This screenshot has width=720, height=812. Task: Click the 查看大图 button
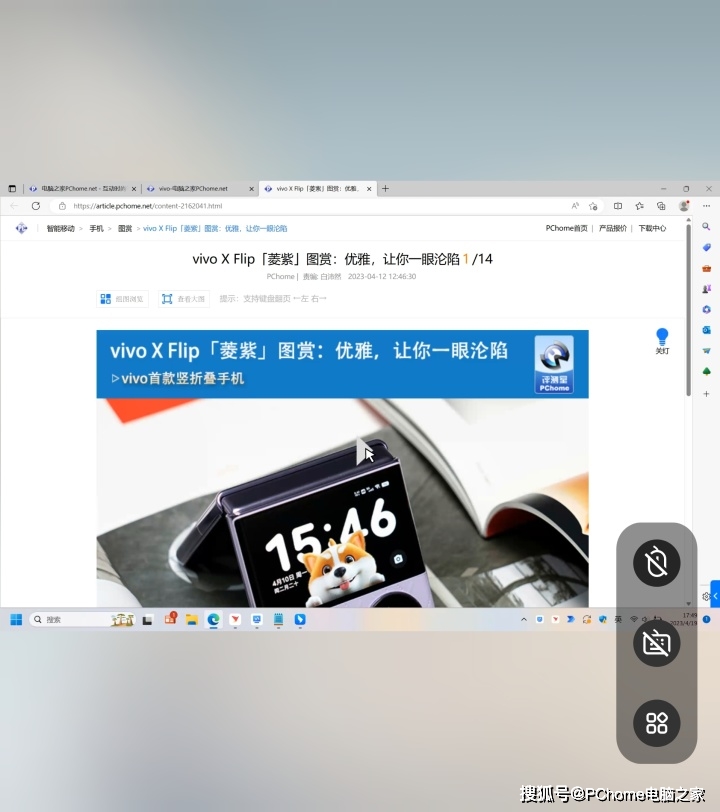pyautogui.click(x=184, y=299)
